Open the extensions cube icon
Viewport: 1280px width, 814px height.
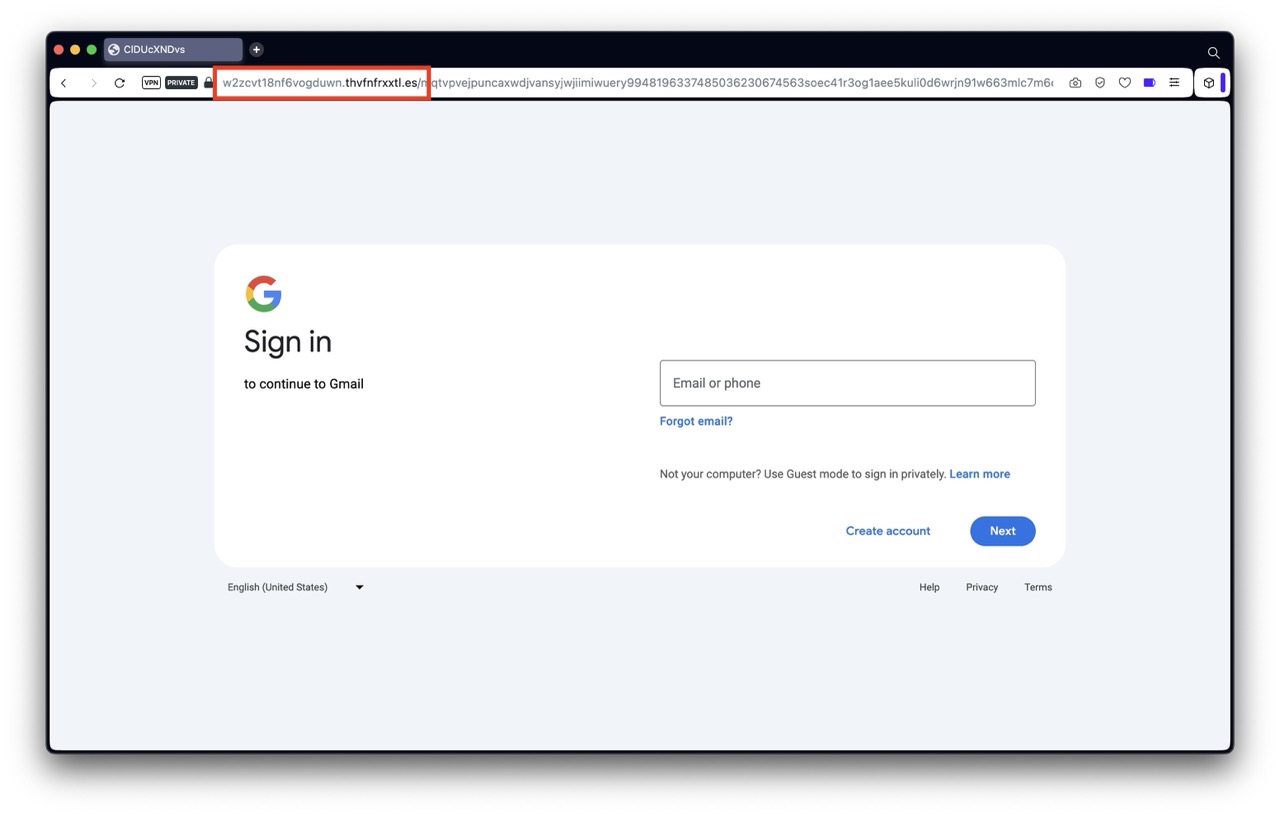point(1209,83)
